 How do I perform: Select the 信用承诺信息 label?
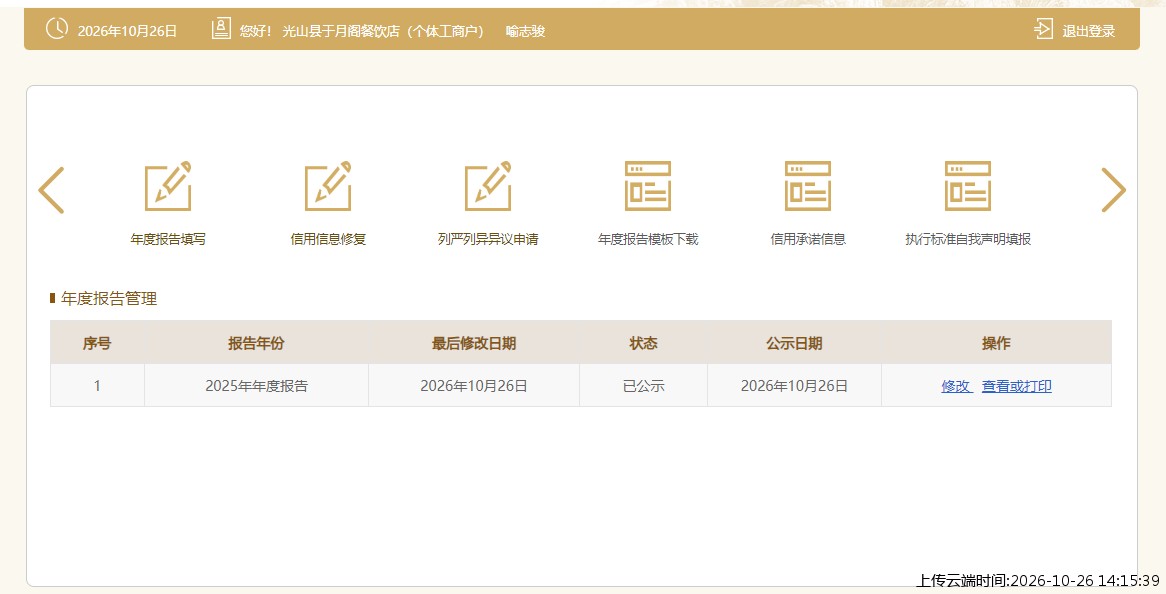pos(808,239)
